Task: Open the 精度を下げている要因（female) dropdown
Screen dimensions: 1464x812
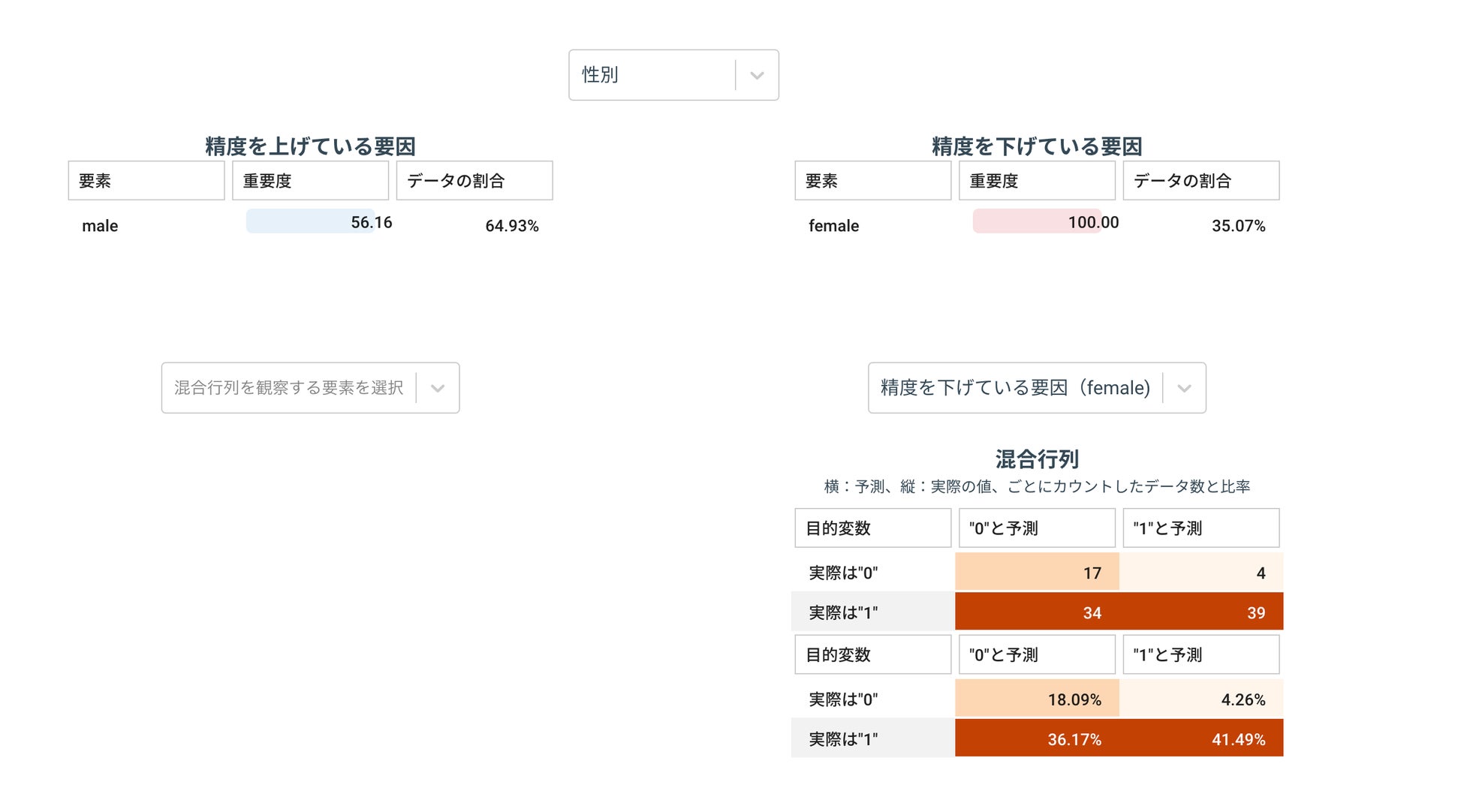Action: pyautogui.click(x=1014, y=388)
